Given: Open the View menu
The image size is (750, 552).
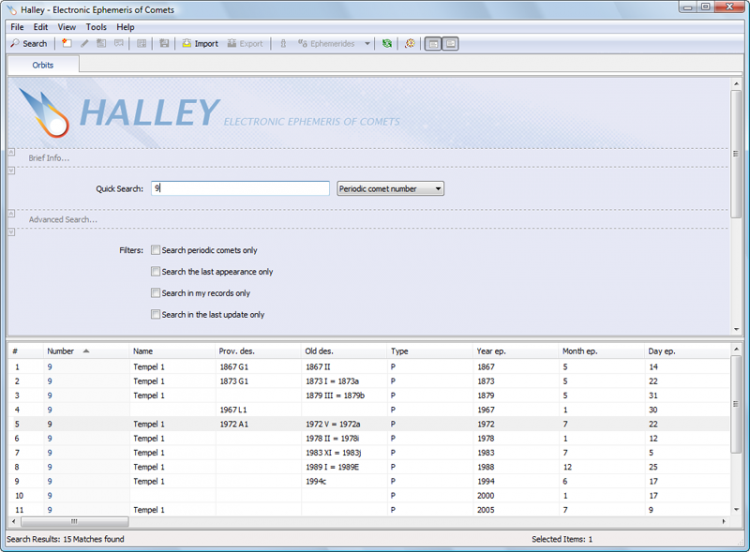Looking at the screenshot, I should tap(67, 27).
